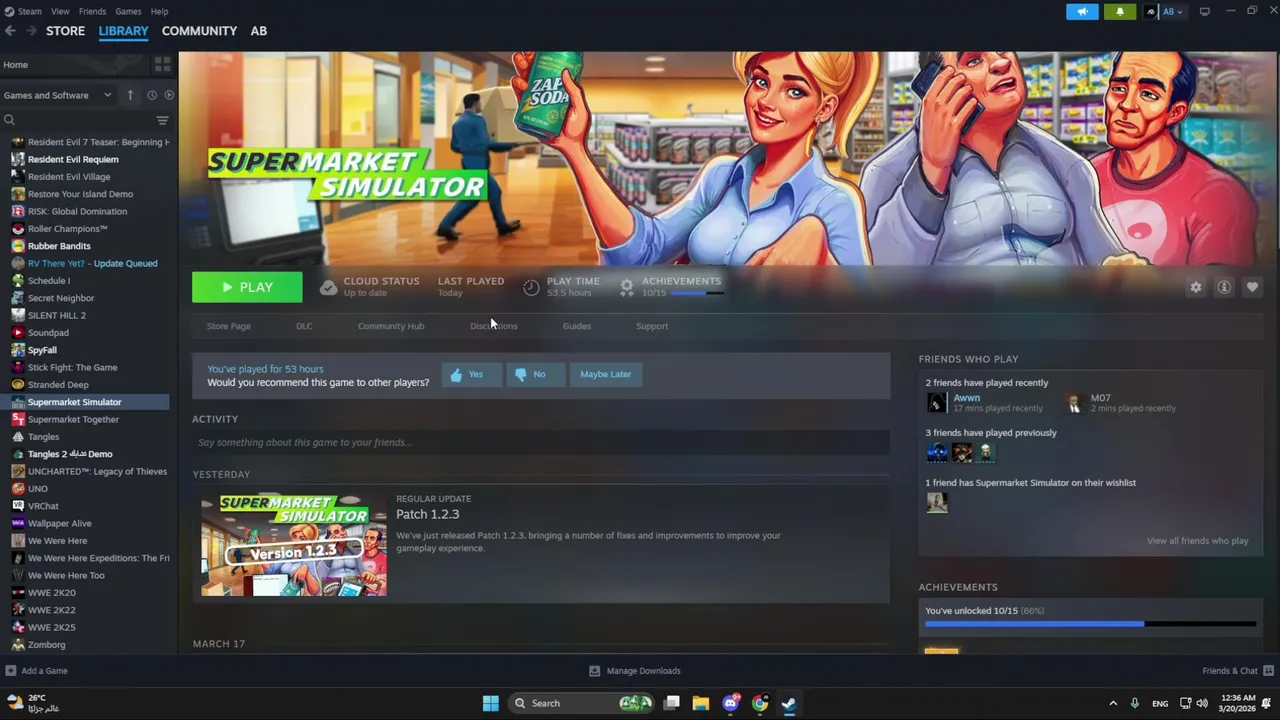The image size is (1280, 720).
Task: Open friend M07's avatar
Action: pos(1074,402)
